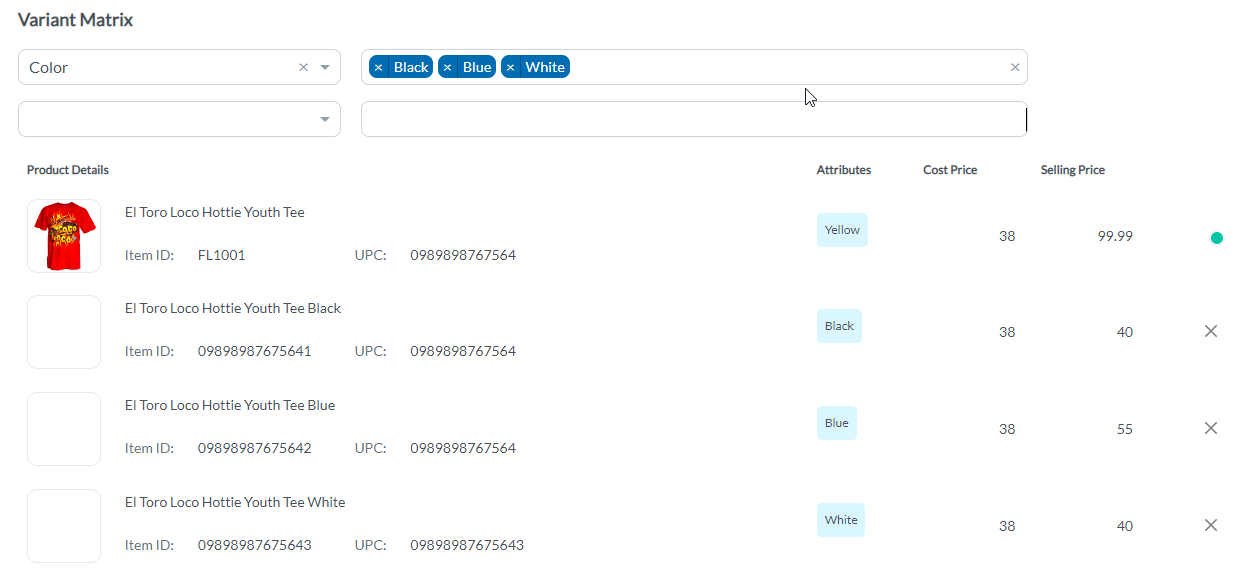This screenshot has width=1255, height=578.
Task: Clear all selected color values
Action: [1015, 66]
